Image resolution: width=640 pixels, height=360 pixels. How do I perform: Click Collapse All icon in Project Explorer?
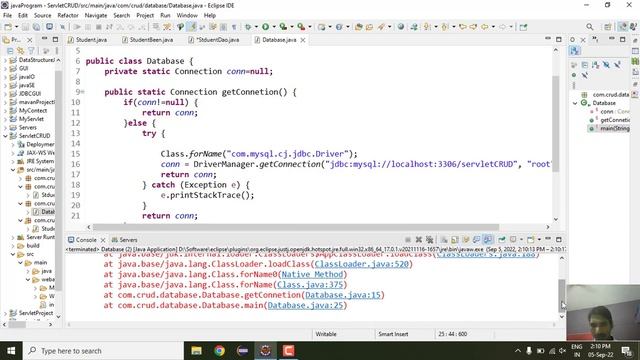[x=10, y=51]
